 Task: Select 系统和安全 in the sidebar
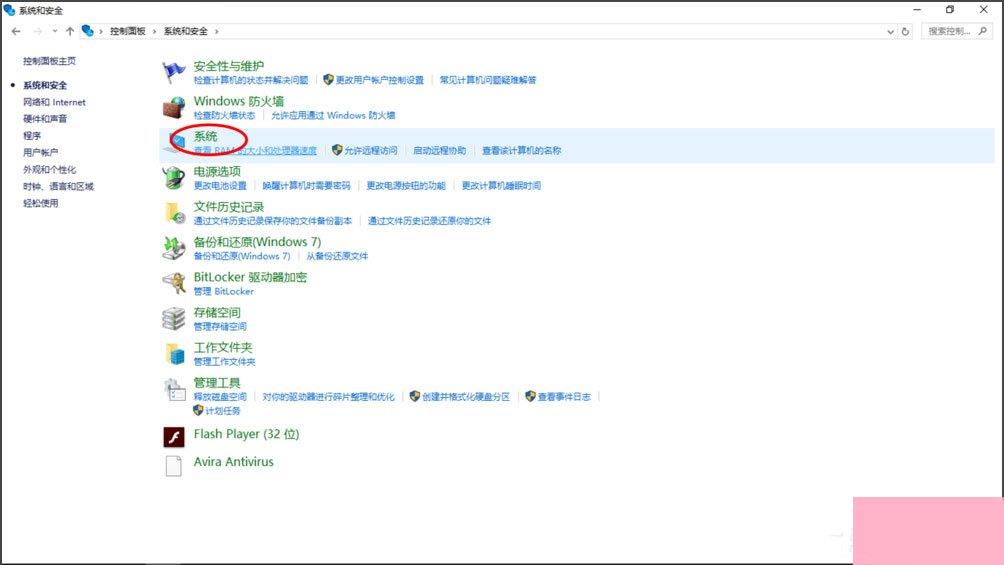(x=45, y=85)
